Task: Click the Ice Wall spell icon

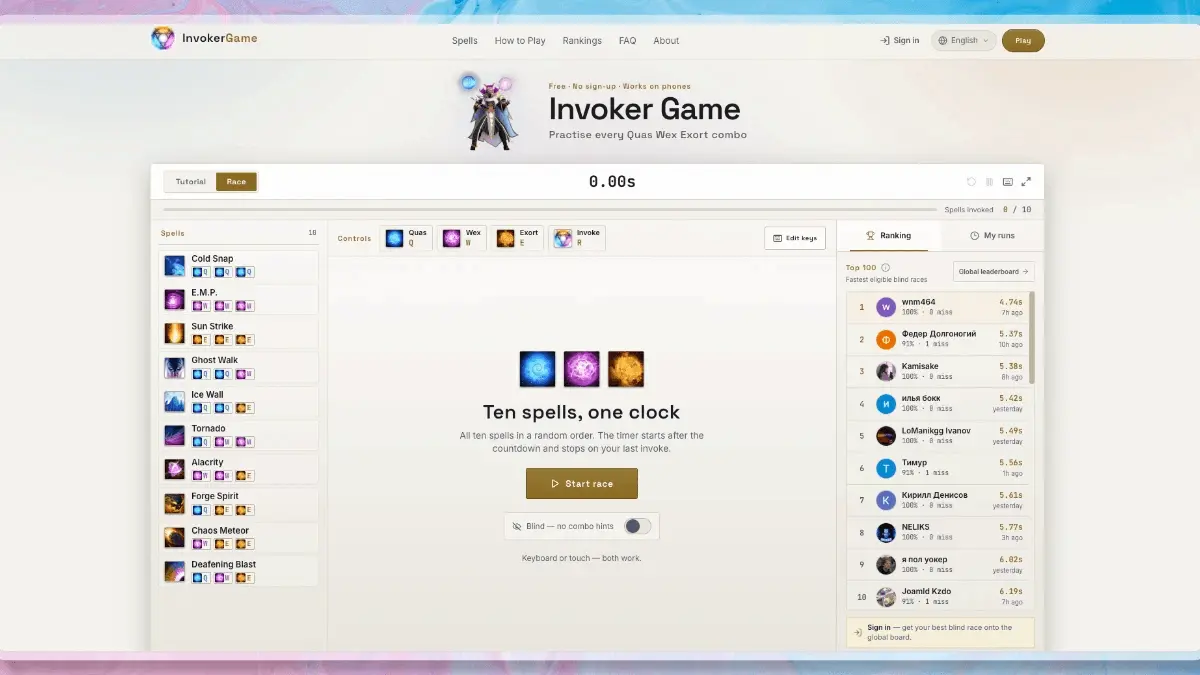Action: pyautogui.click(x=174, y=401)
